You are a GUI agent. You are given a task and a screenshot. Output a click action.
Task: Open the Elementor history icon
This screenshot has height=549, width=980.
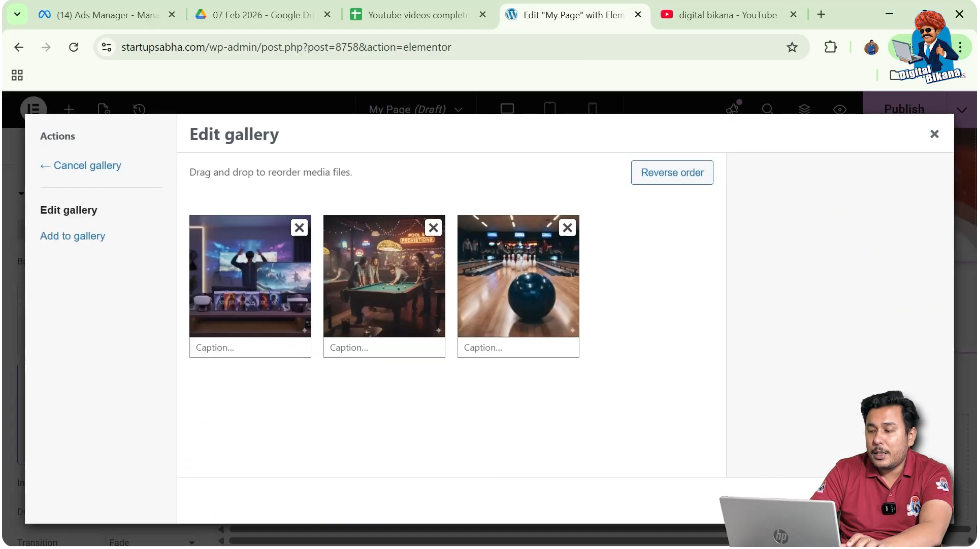139,109
